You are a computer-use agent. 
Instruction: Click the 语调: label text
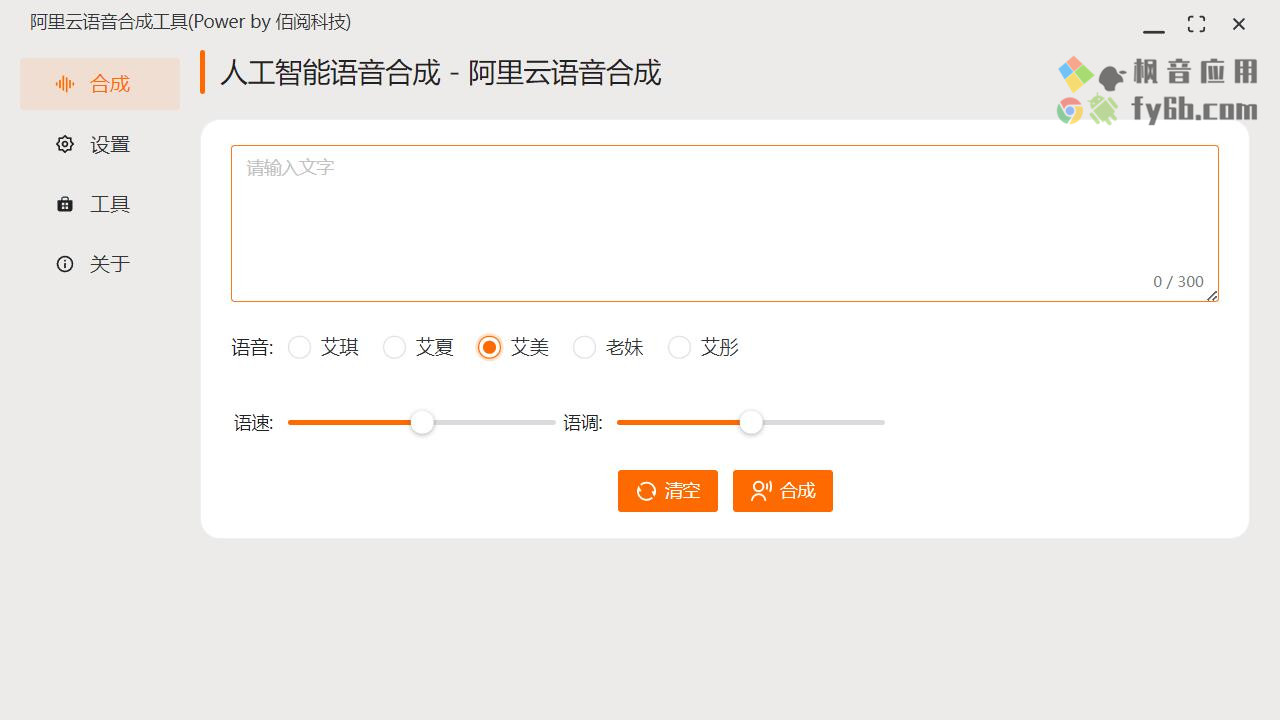(x=583, y=423)
